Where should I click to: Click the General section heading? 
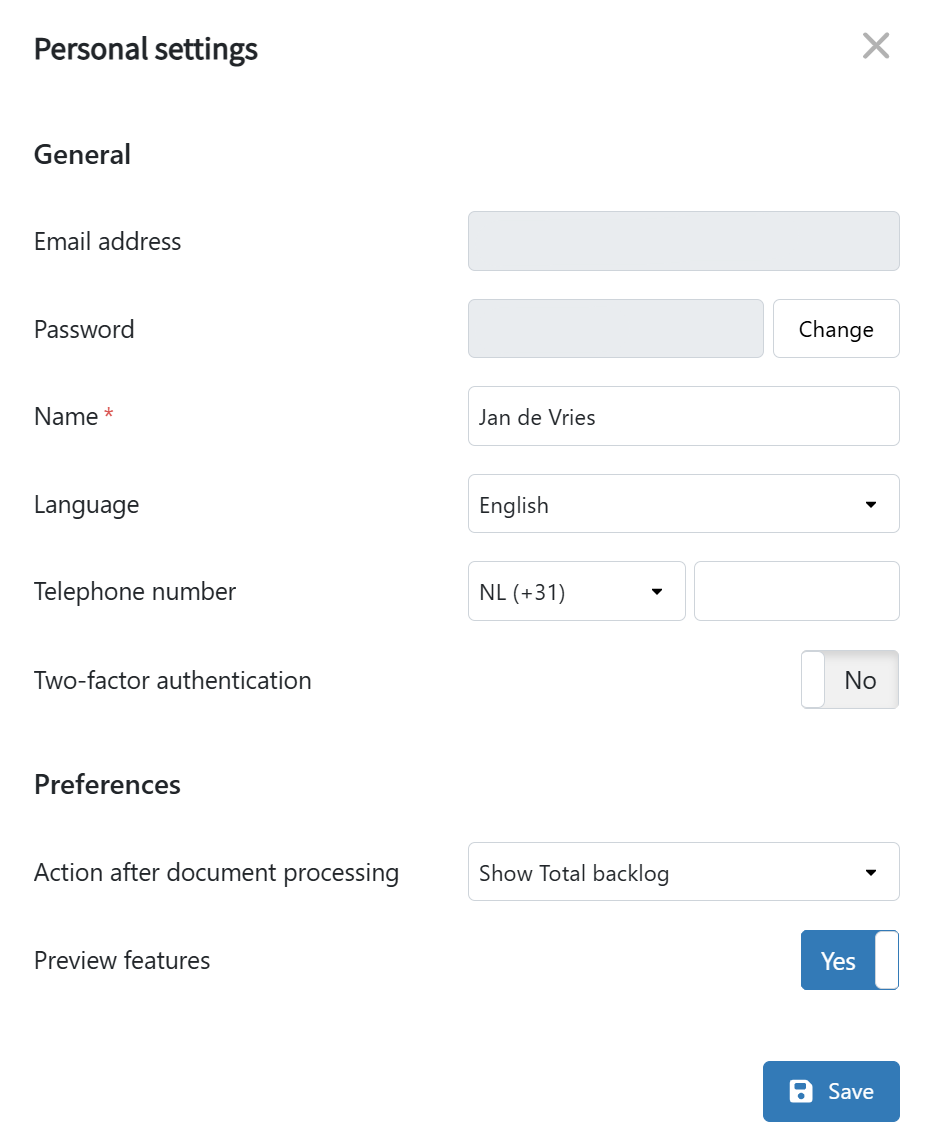82,154
